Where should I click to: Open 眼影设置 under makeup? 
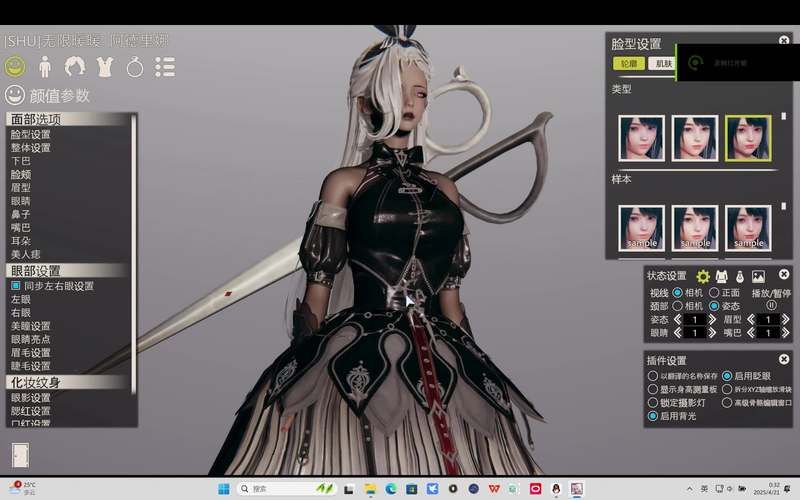click(x=31, y=397)
